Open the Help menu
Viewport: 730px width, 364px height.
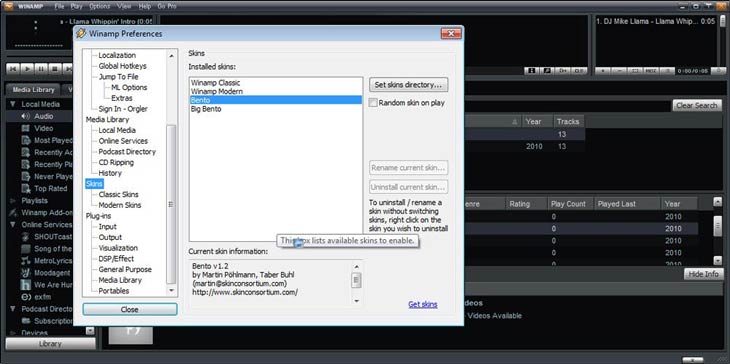pos(145,7)
